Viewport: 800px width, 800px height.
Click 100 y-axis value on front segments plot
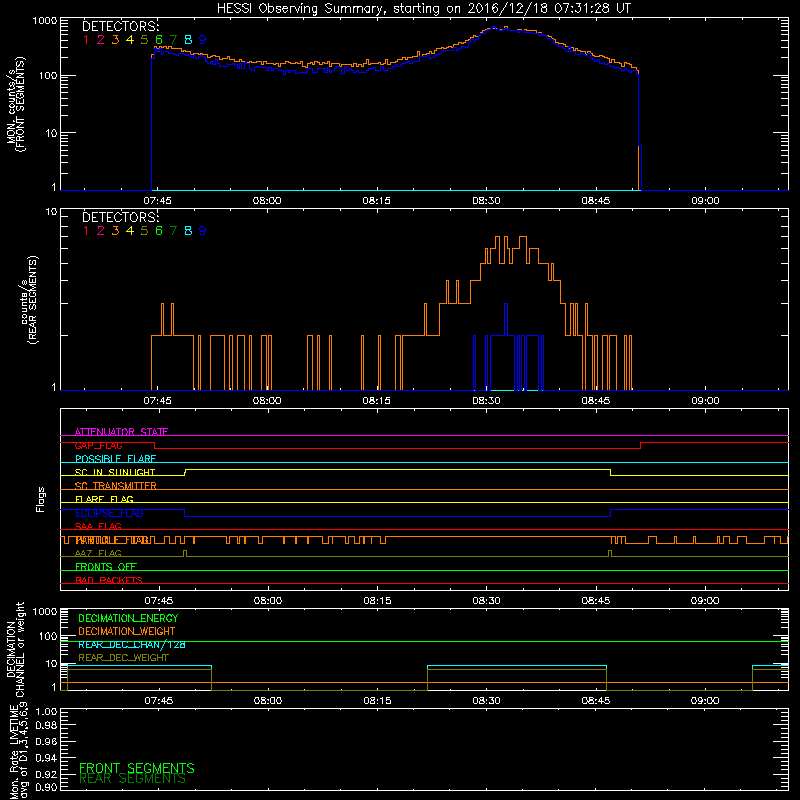click(48, 76)
